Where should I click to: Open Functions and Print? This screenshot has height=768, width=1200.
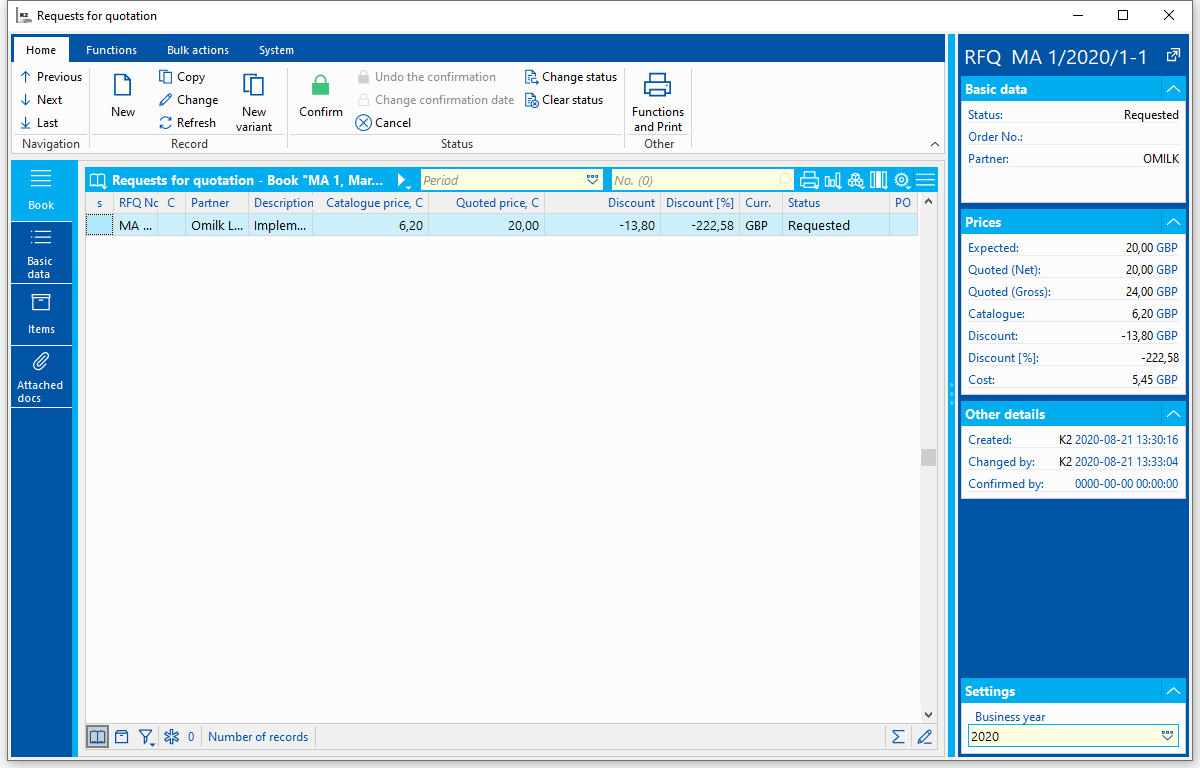(657, 103)
